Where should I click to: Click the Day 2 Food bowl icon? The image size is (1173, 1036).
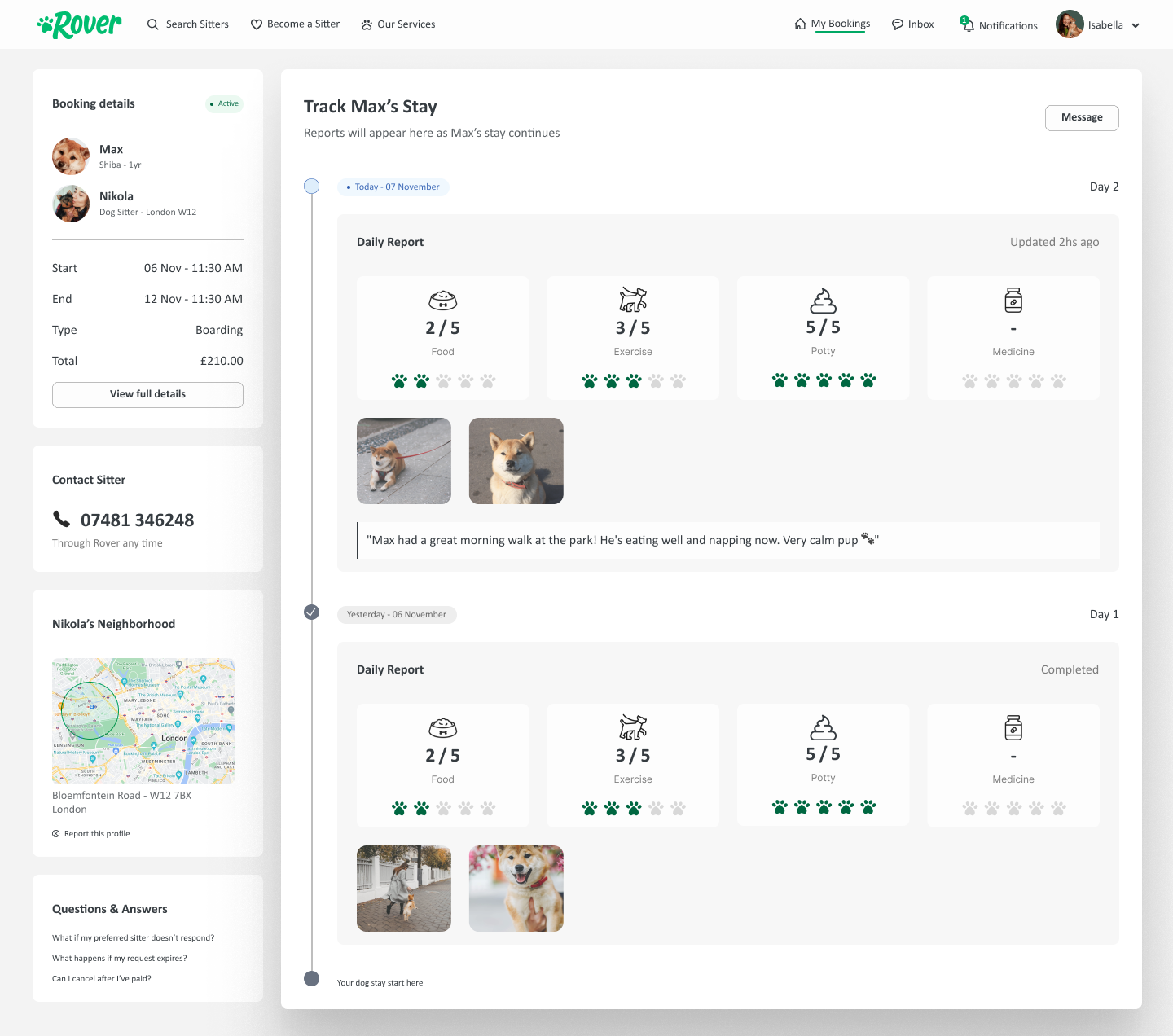443,300
